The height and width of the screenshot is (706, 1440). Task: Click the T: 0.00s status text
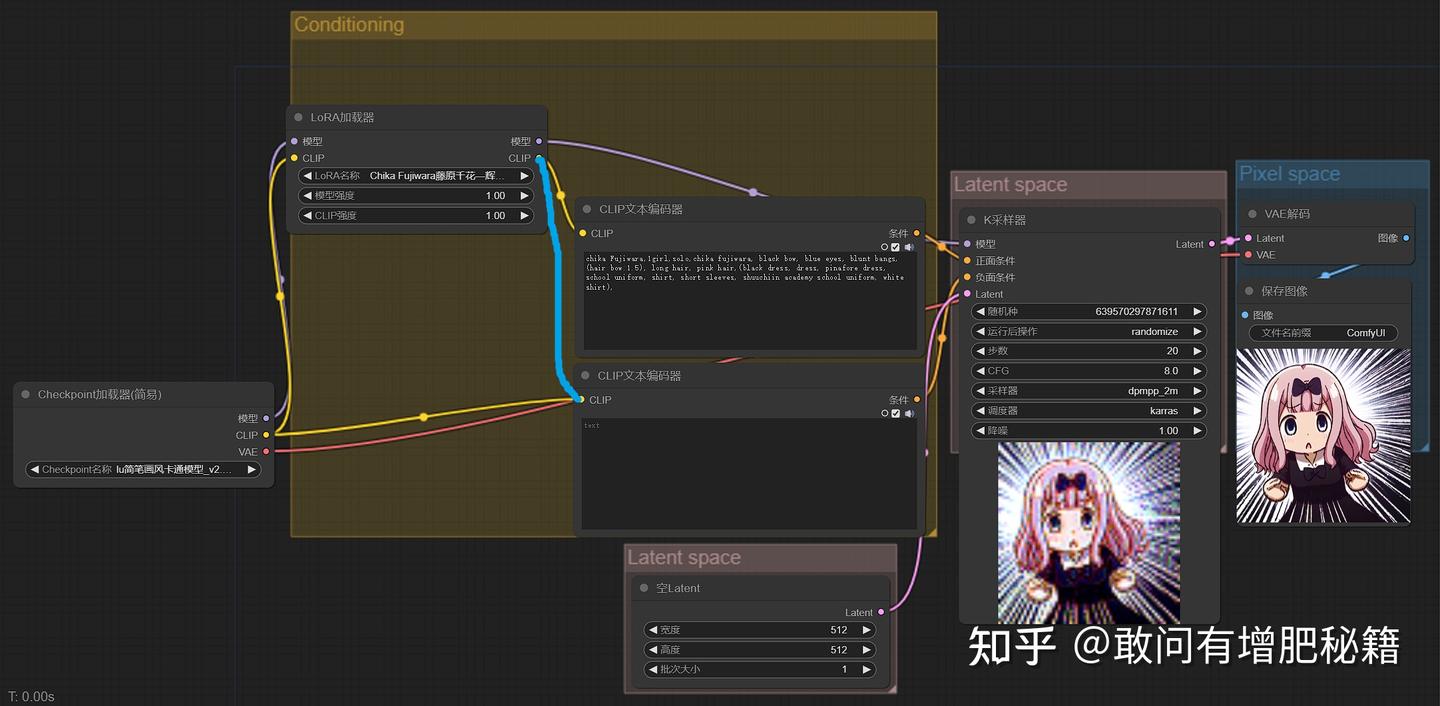(31, 696)
